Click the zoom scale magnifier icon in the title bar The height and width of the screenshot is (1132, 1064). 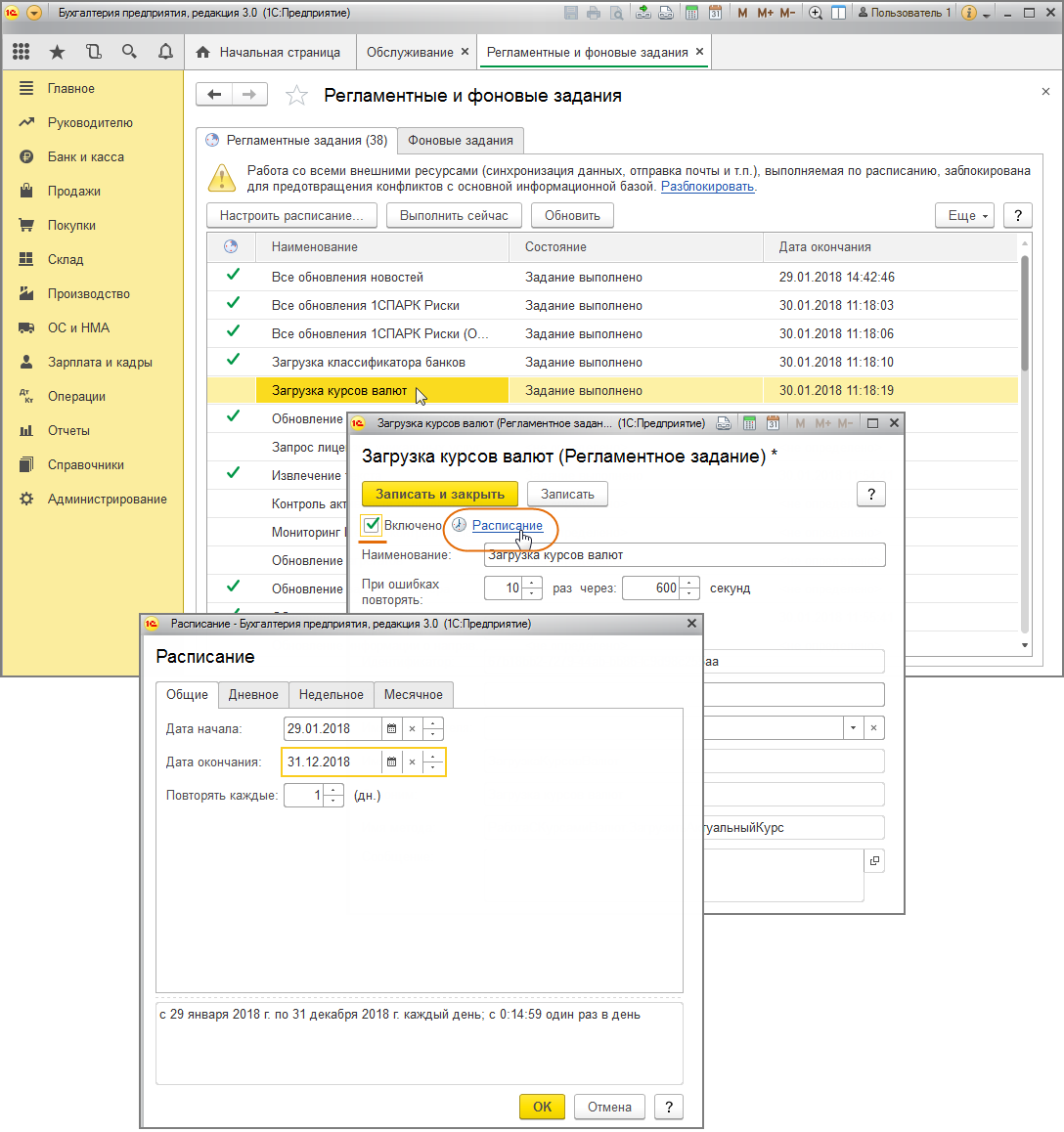(x=816, y=13)
